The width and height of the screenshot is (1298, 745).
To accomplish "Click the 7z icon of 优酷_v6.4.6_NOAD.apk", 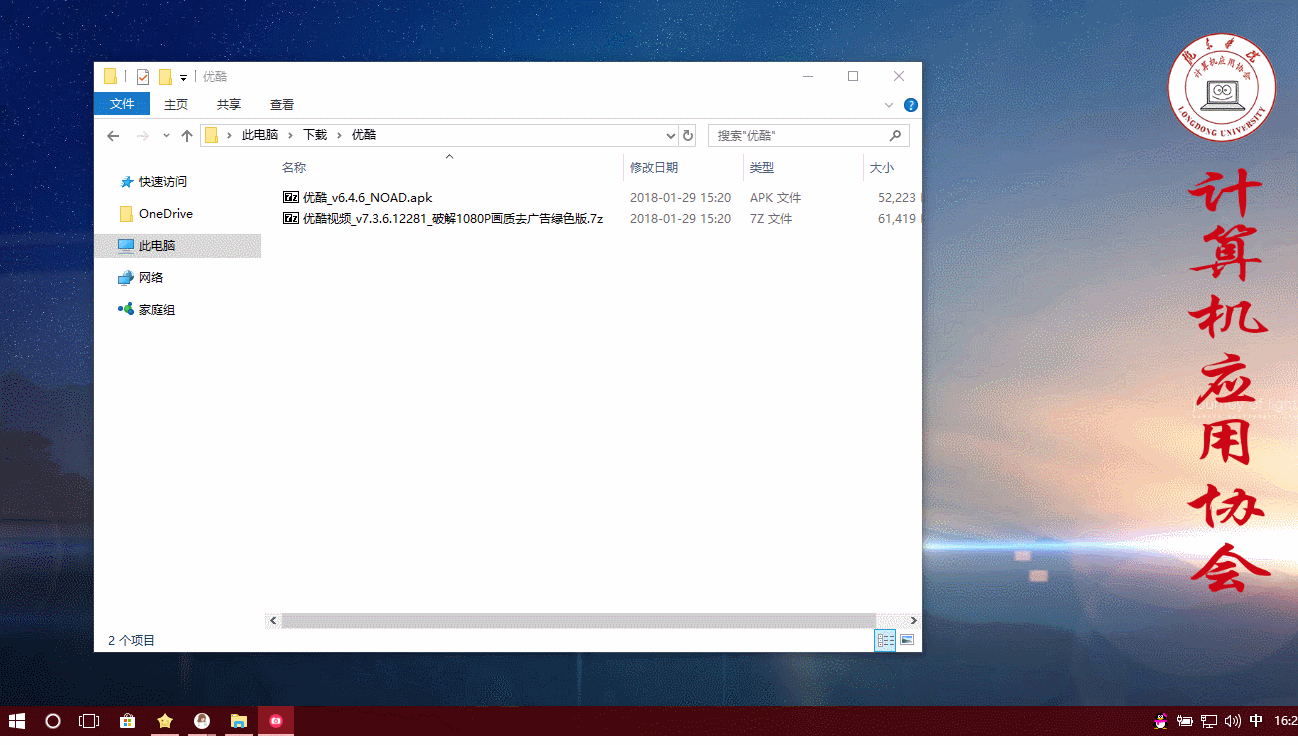I will tap(291, 197).
